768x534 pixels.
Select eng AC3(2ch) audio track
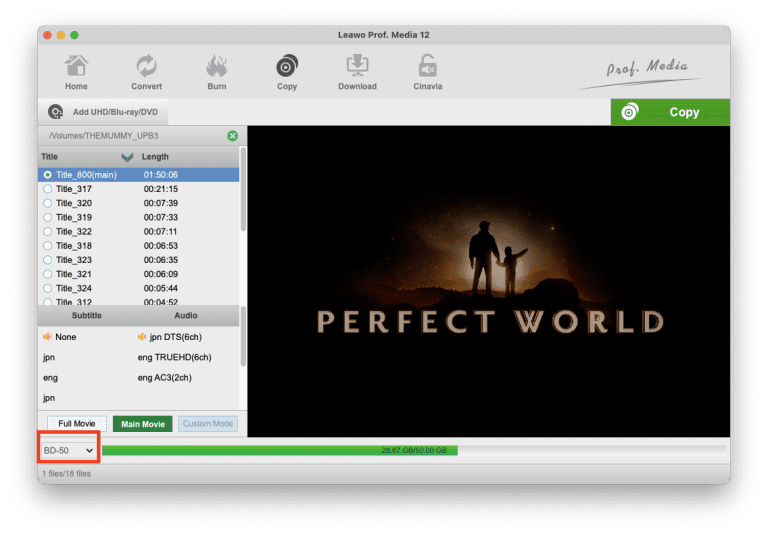tap(165, 378)
